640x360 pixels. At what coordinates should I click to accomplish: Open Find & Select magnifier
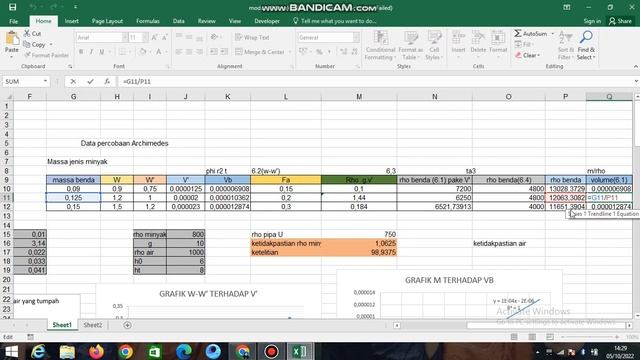click(x=586, y=46)
